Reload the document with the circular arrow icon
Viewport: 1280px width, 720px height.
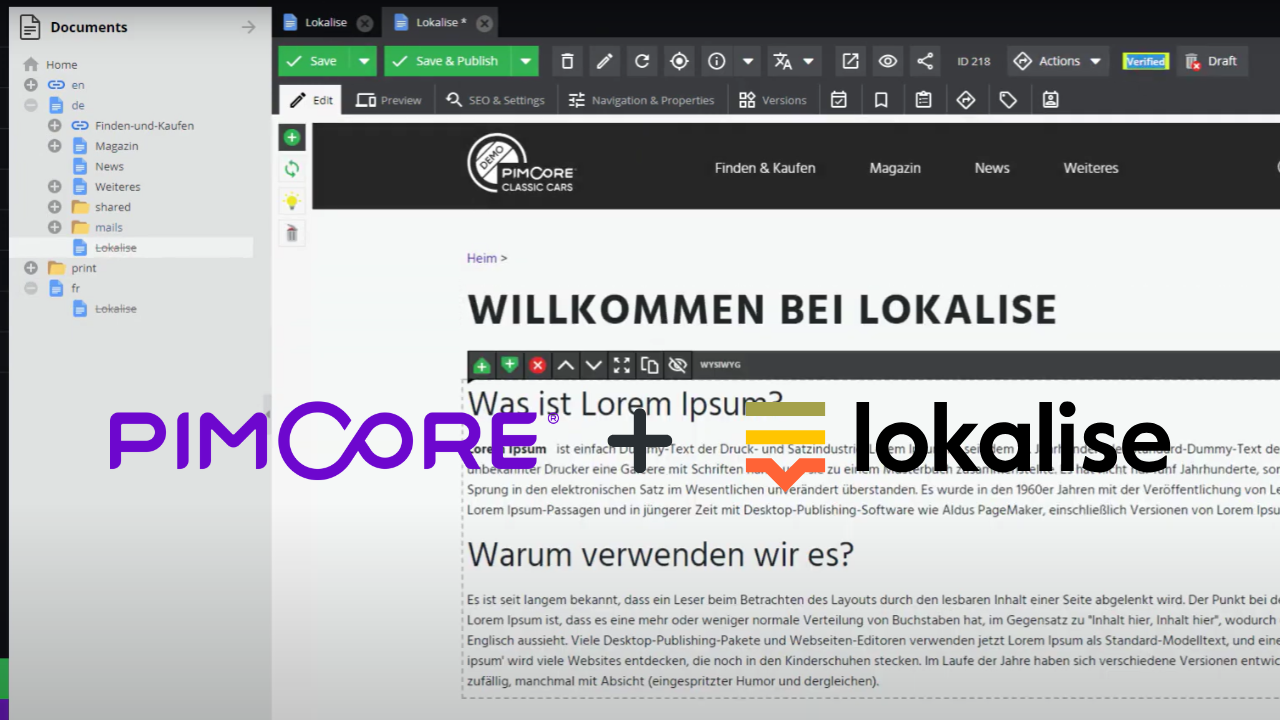click(642, 61)
